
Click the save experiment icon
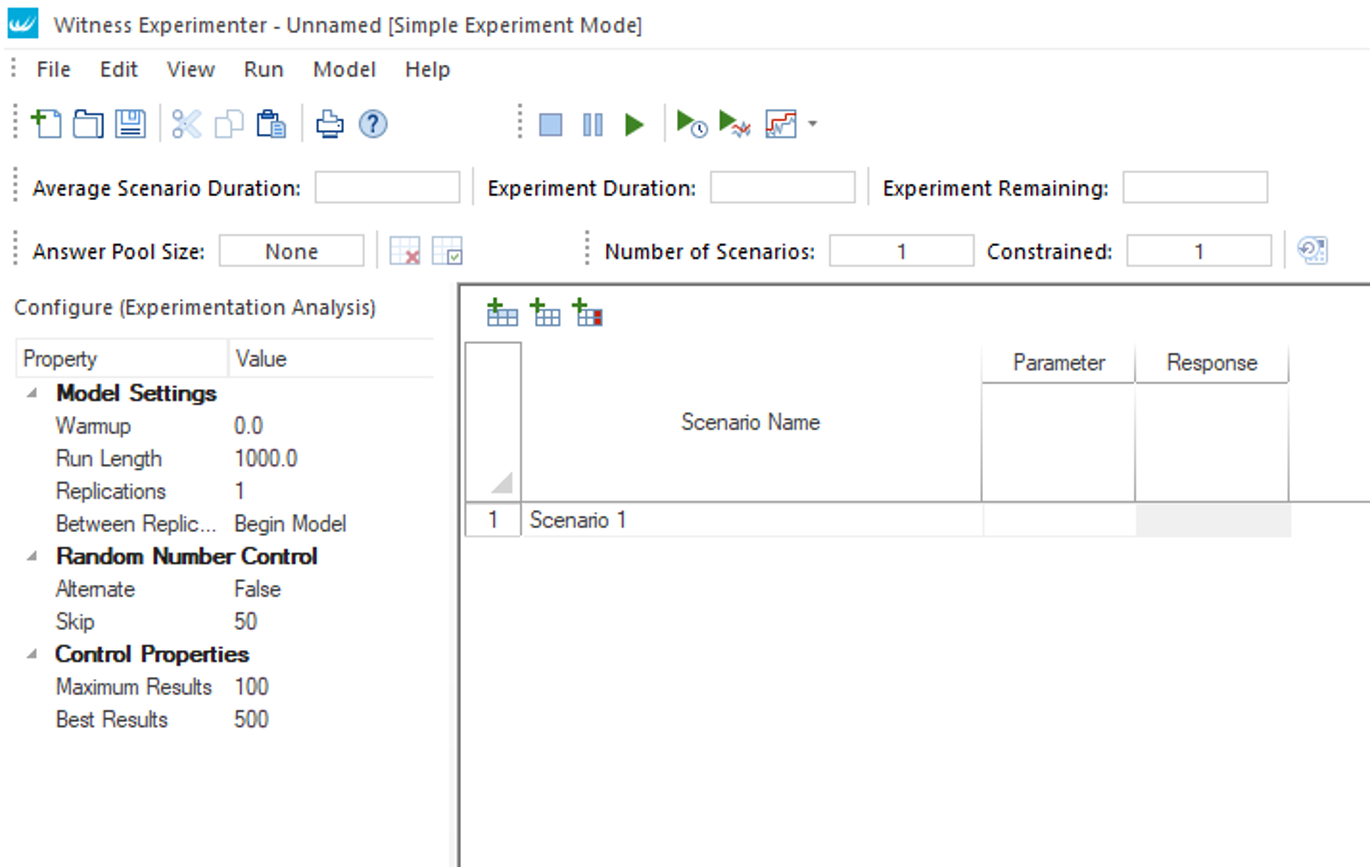click(130, 124)
